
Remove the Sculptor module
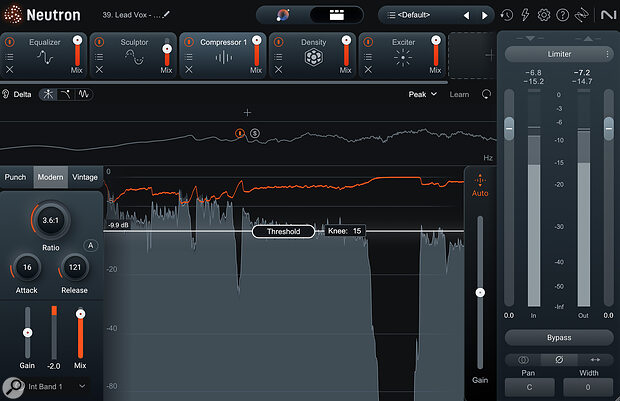tap(99, 69)
